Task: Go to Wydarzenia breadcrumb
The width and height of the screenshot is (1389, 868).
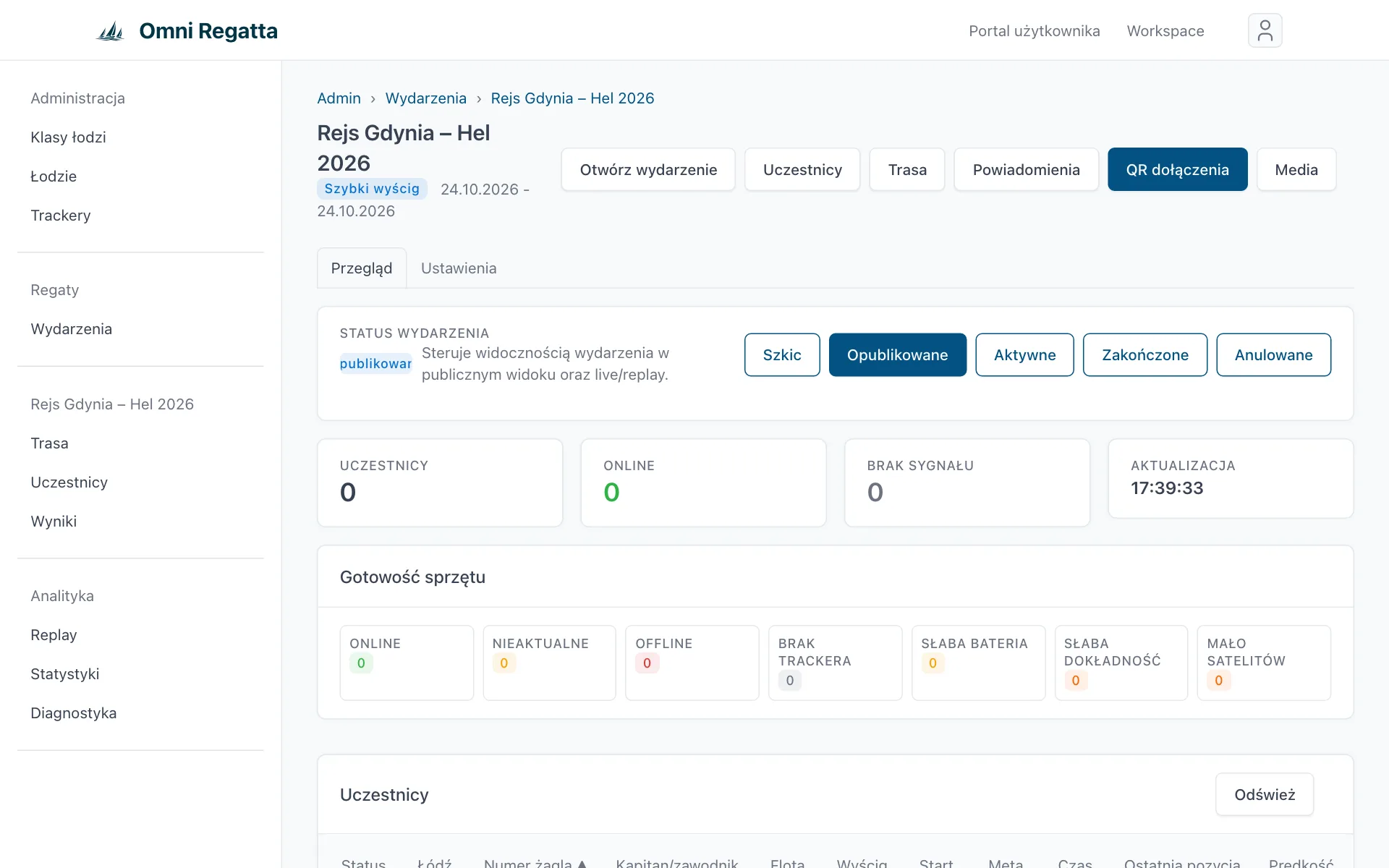Action: pos(425,98)
